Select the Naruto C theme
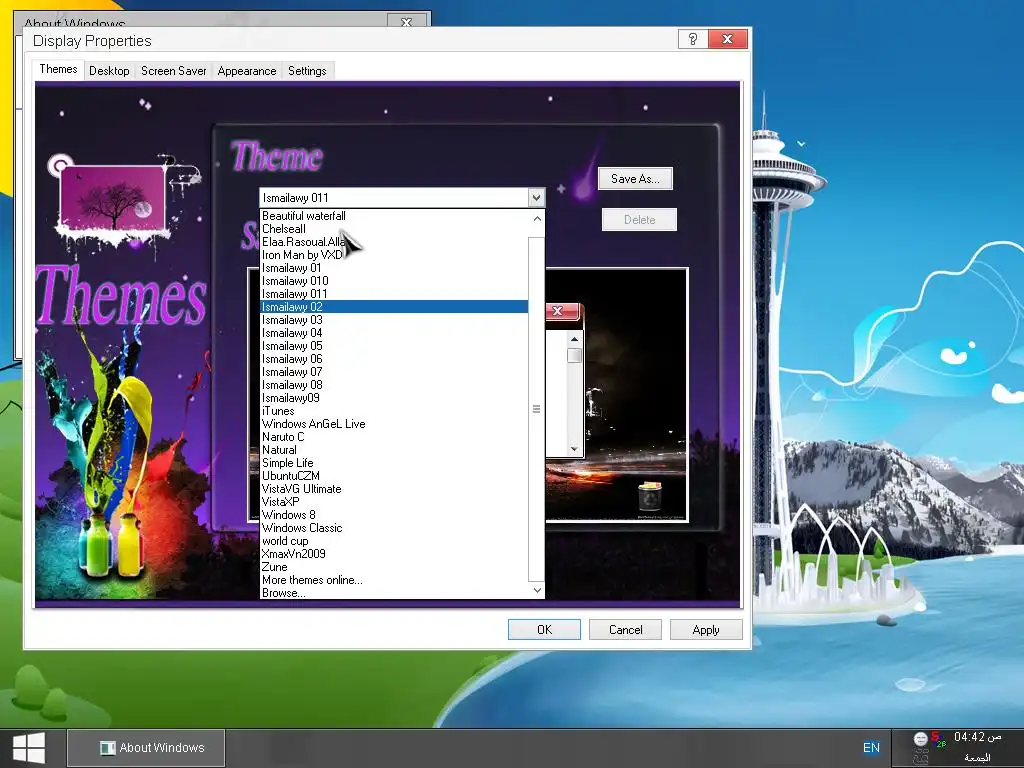Screen dimensions: 1024x768 click(394, 437)
